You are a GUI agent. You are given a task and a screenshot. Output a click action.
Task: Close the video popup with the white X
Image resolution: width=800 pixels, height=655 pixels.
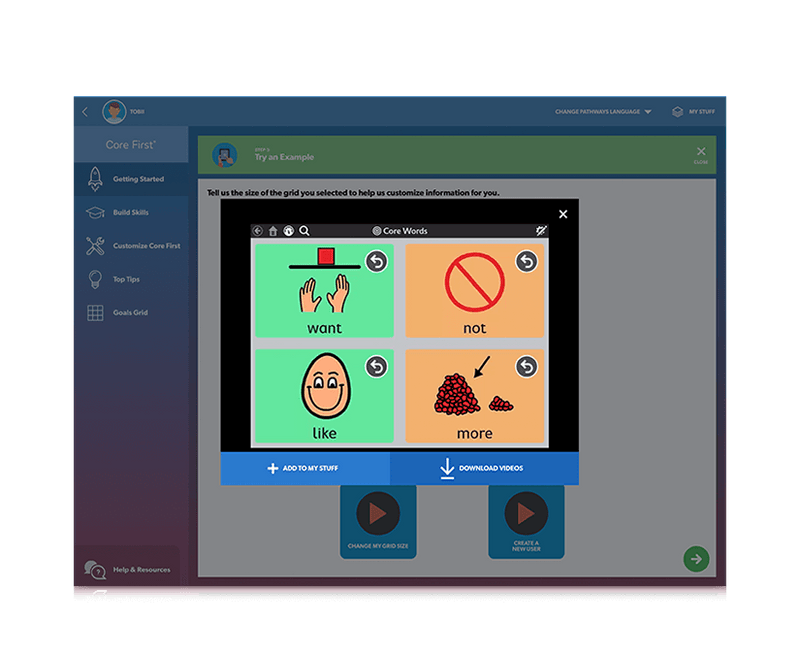point(563,214)
